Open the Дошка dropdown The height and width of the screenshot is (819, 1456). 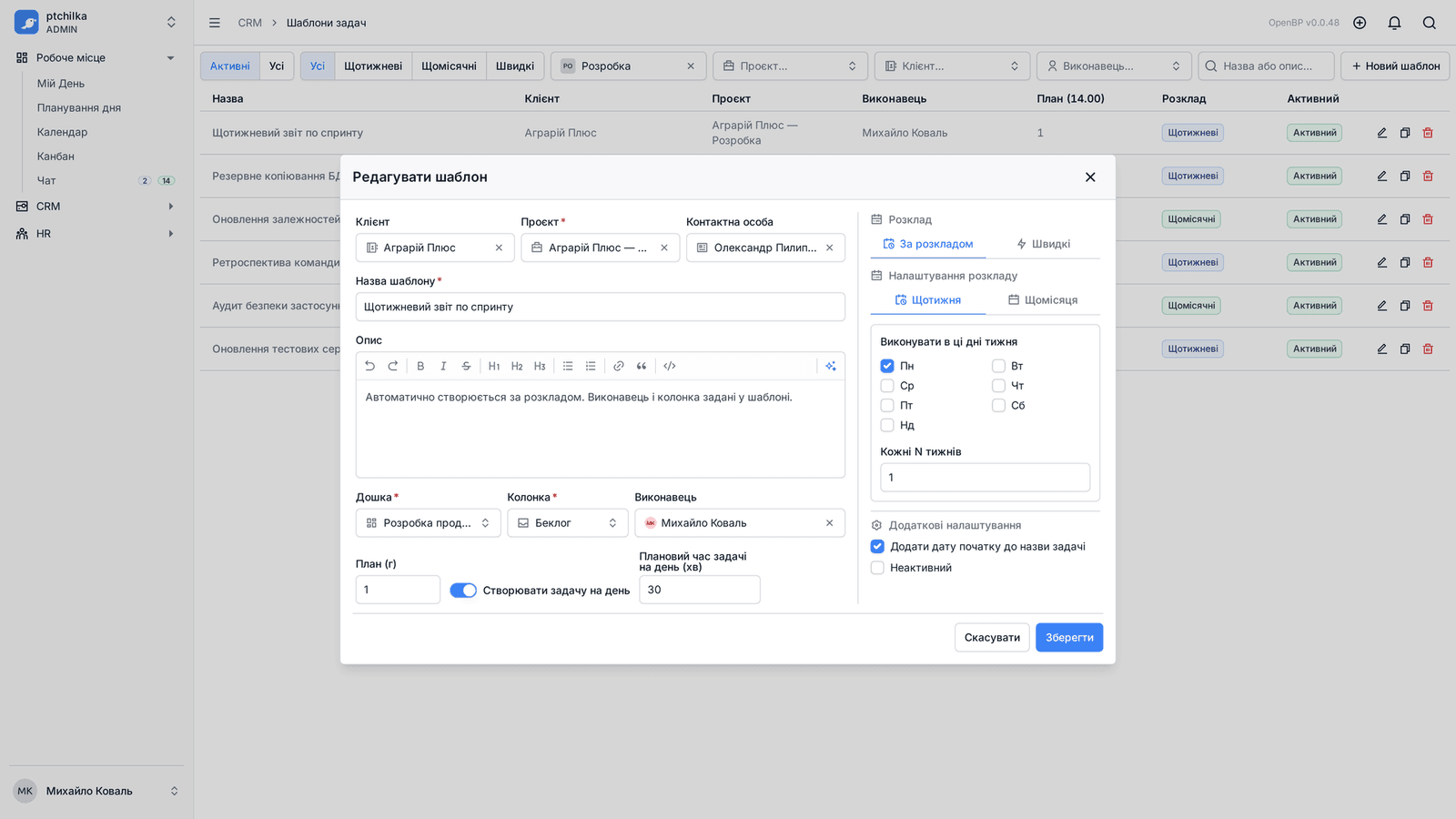point(428,523)
